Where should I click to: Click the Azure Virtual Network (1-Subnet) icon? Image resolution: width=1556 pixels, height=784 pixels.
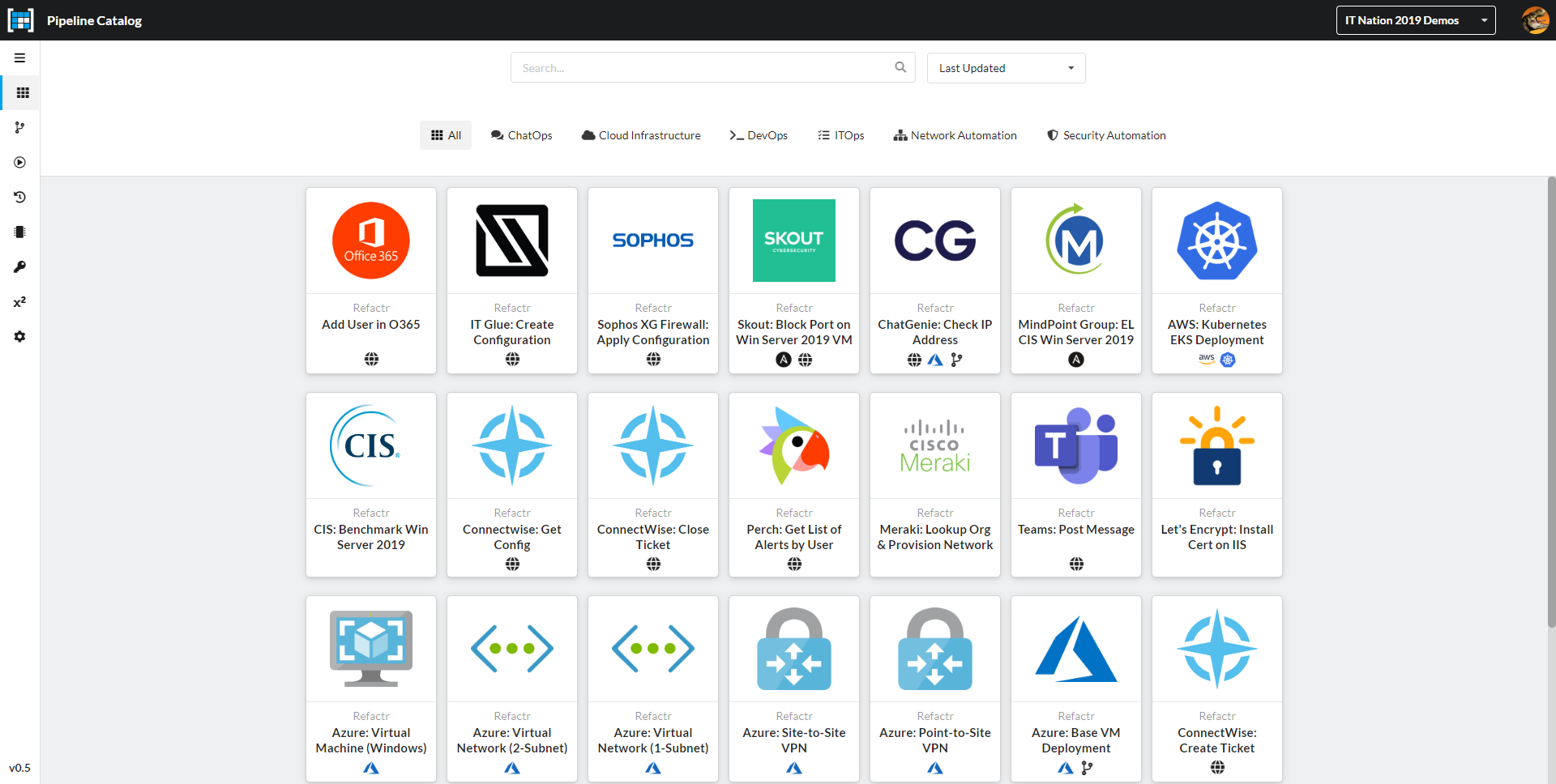(x=653, y=649)
